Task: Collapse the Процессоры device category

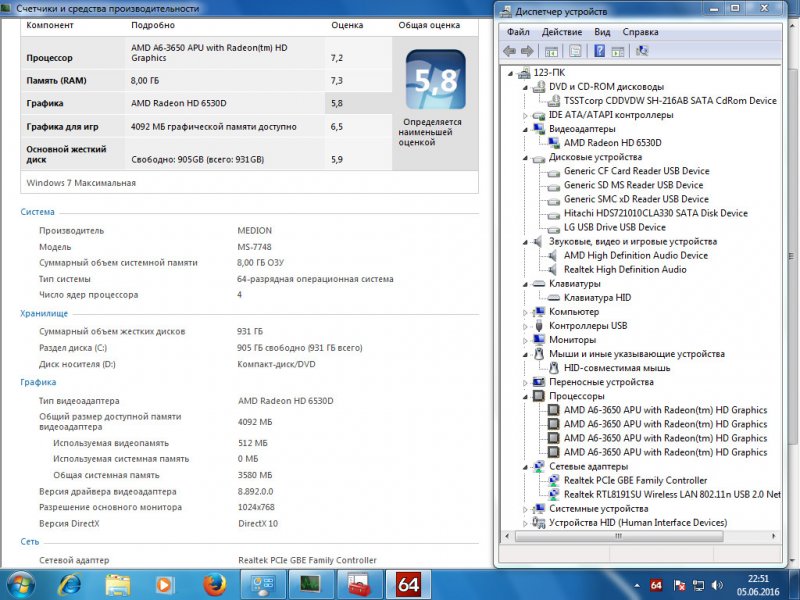Action: click(525, 396)
